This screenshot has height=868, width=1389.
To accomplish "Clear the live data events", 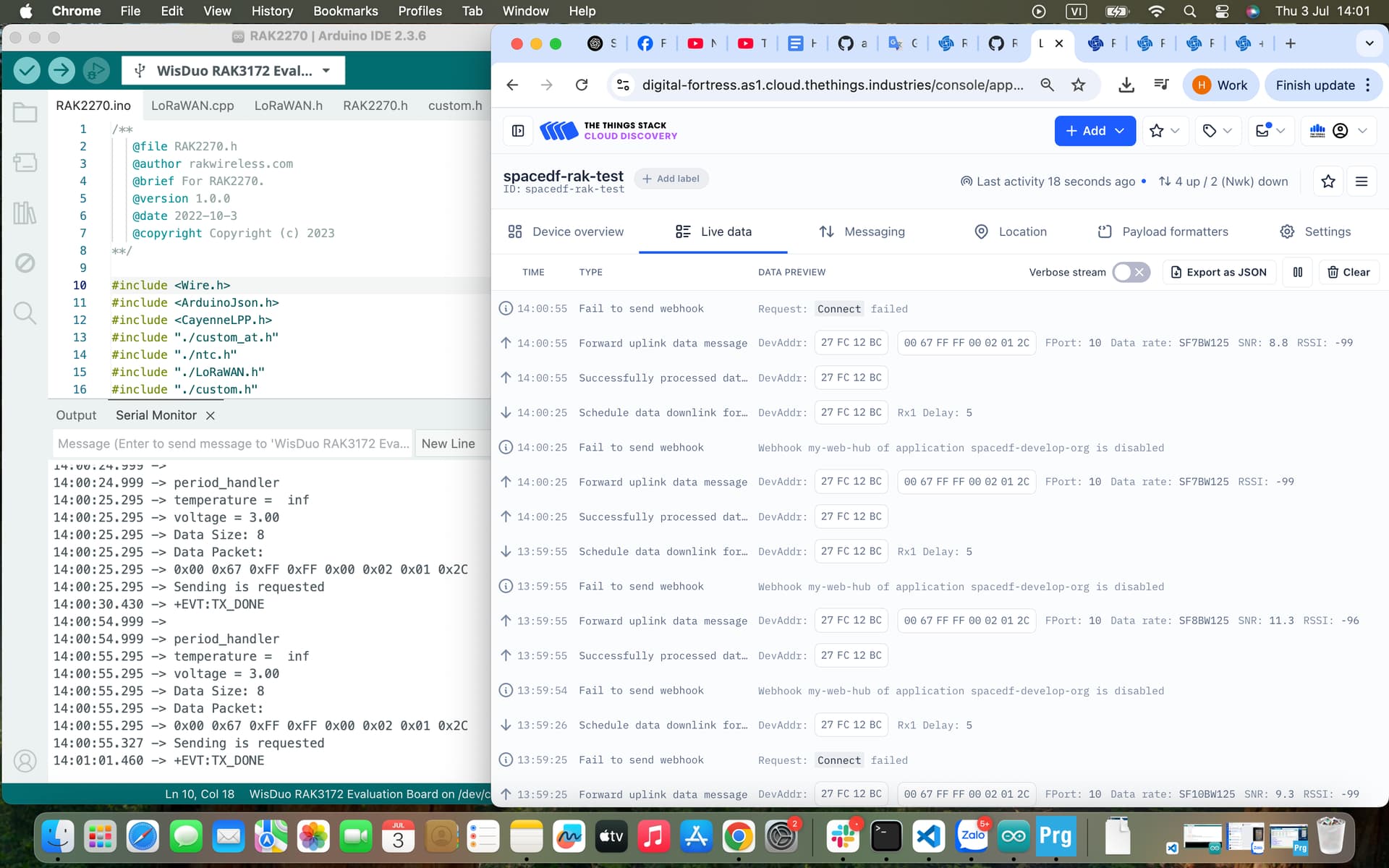I will pyautogui.click(x=1348, y=272).
